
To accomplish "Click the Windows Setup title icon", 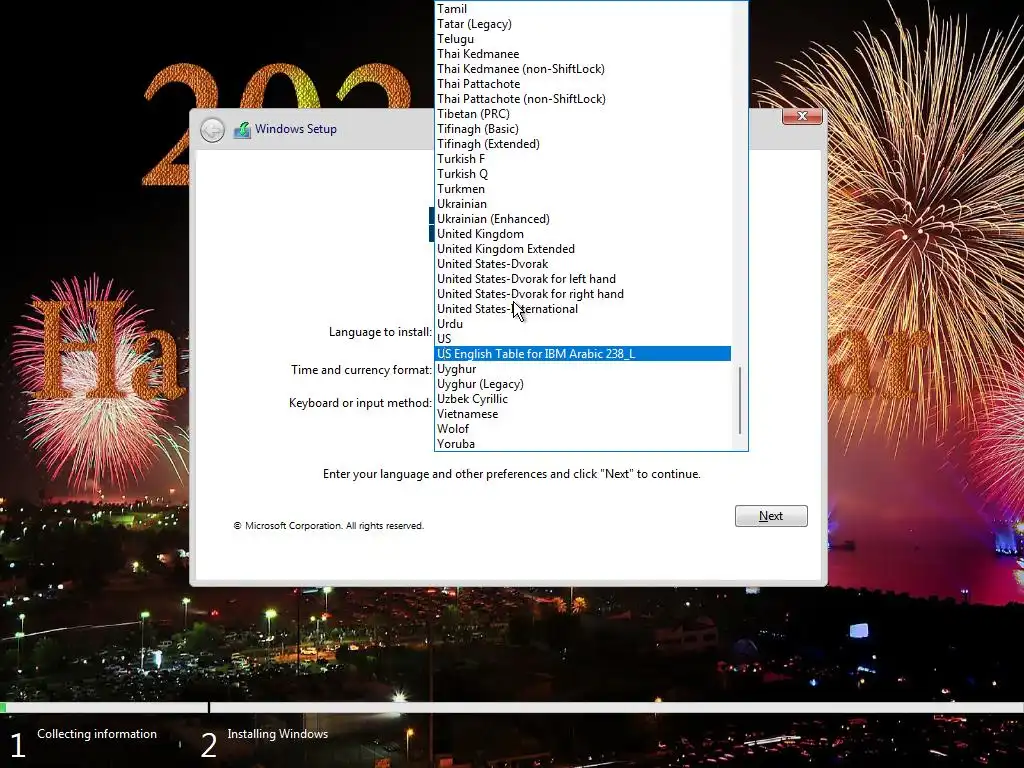I will tap(242, 130).
